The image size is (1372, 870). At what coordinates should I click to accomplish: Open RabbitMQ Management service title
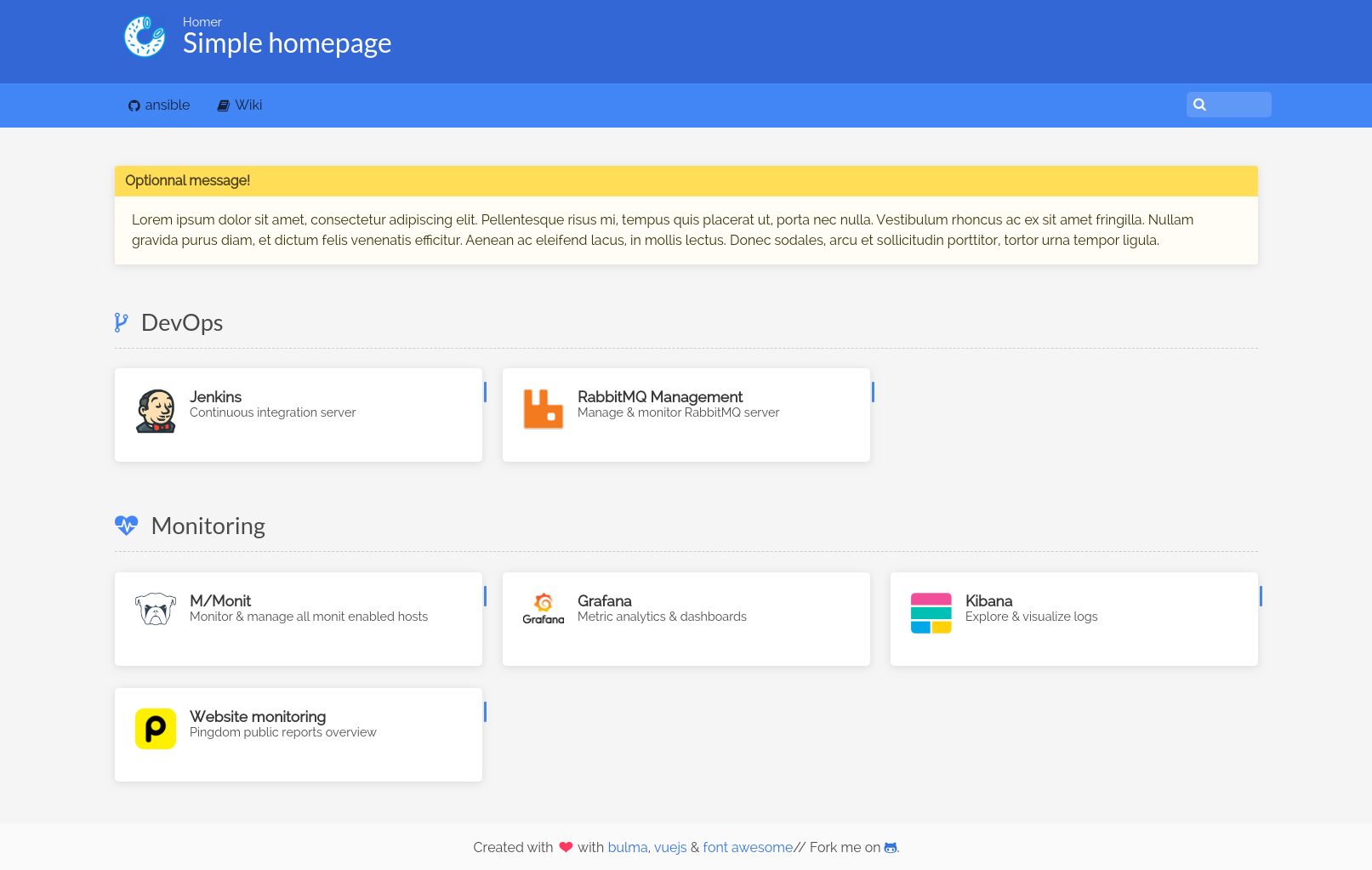pos(660,397)
